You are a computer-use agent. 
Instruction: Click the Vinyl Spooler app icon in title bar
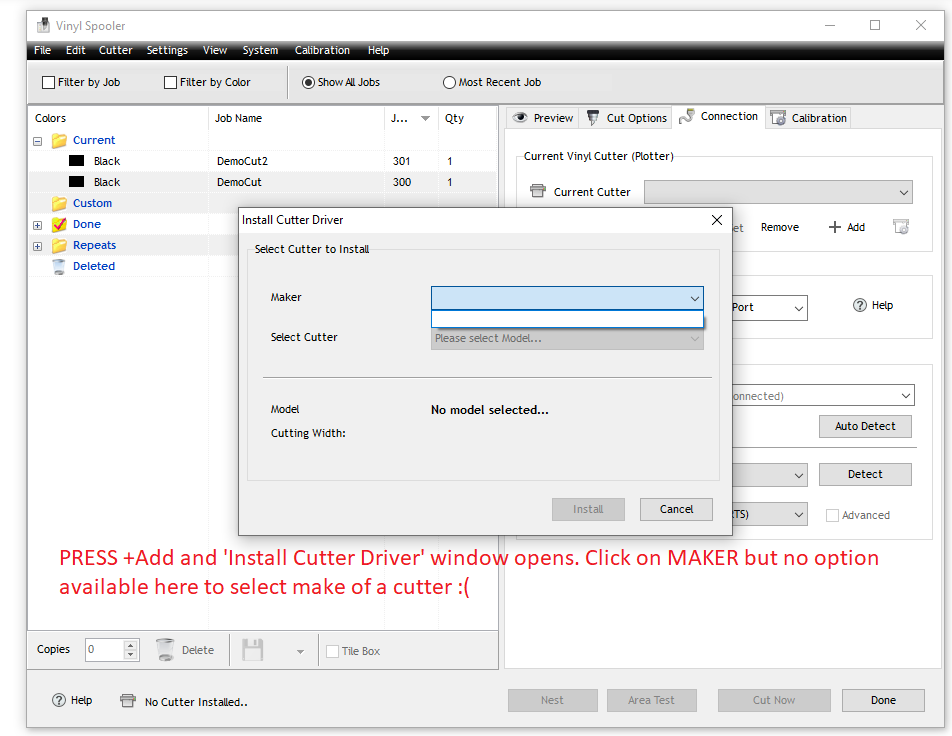43,26
